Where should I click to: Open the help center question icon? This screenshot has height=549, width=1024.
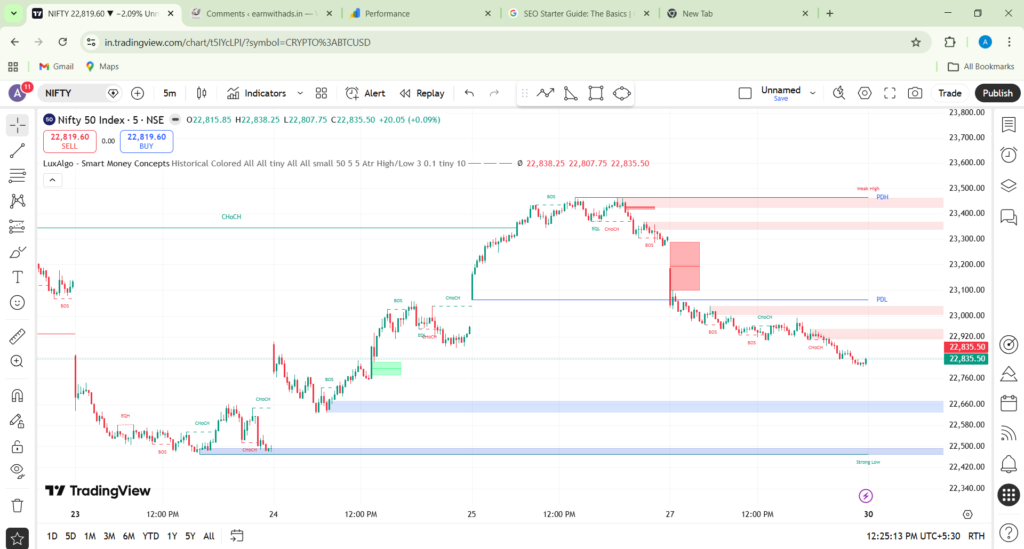(1009, 534)
